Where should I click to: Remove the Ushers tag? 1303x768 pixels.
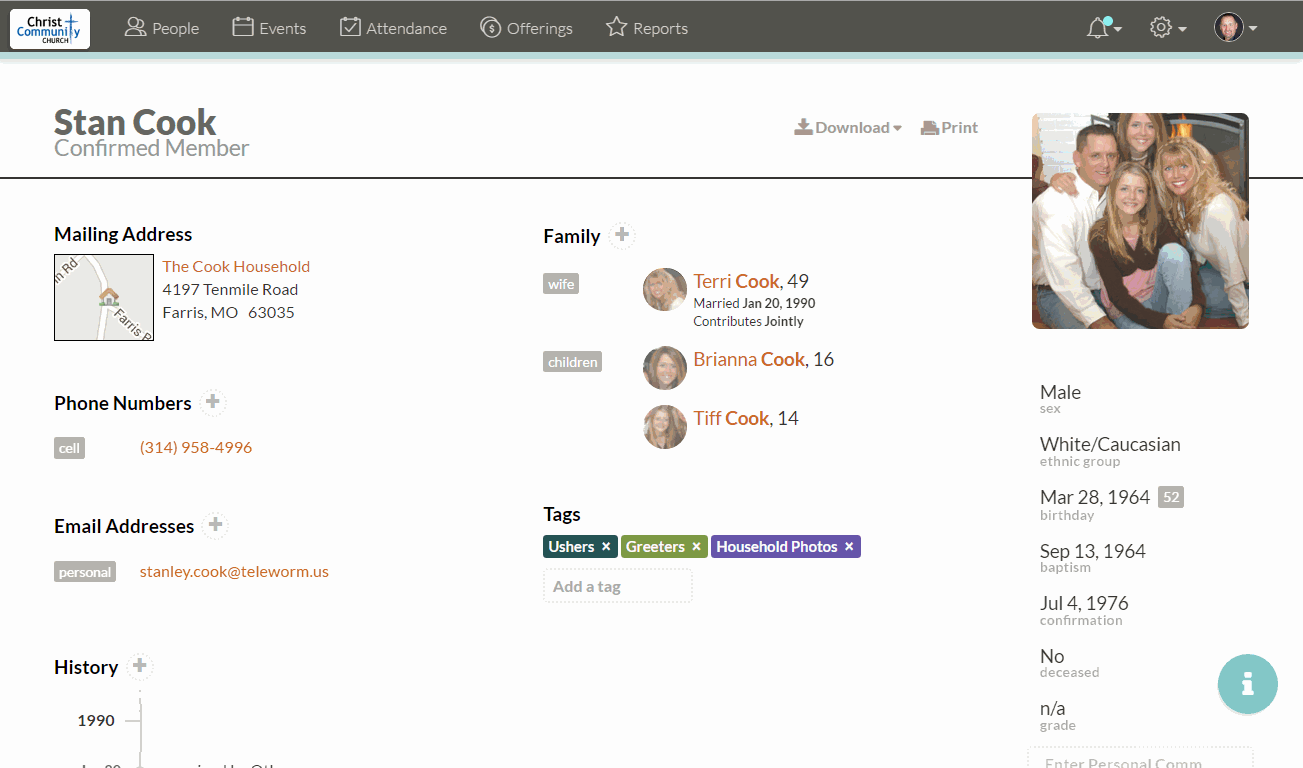(606, 547)
